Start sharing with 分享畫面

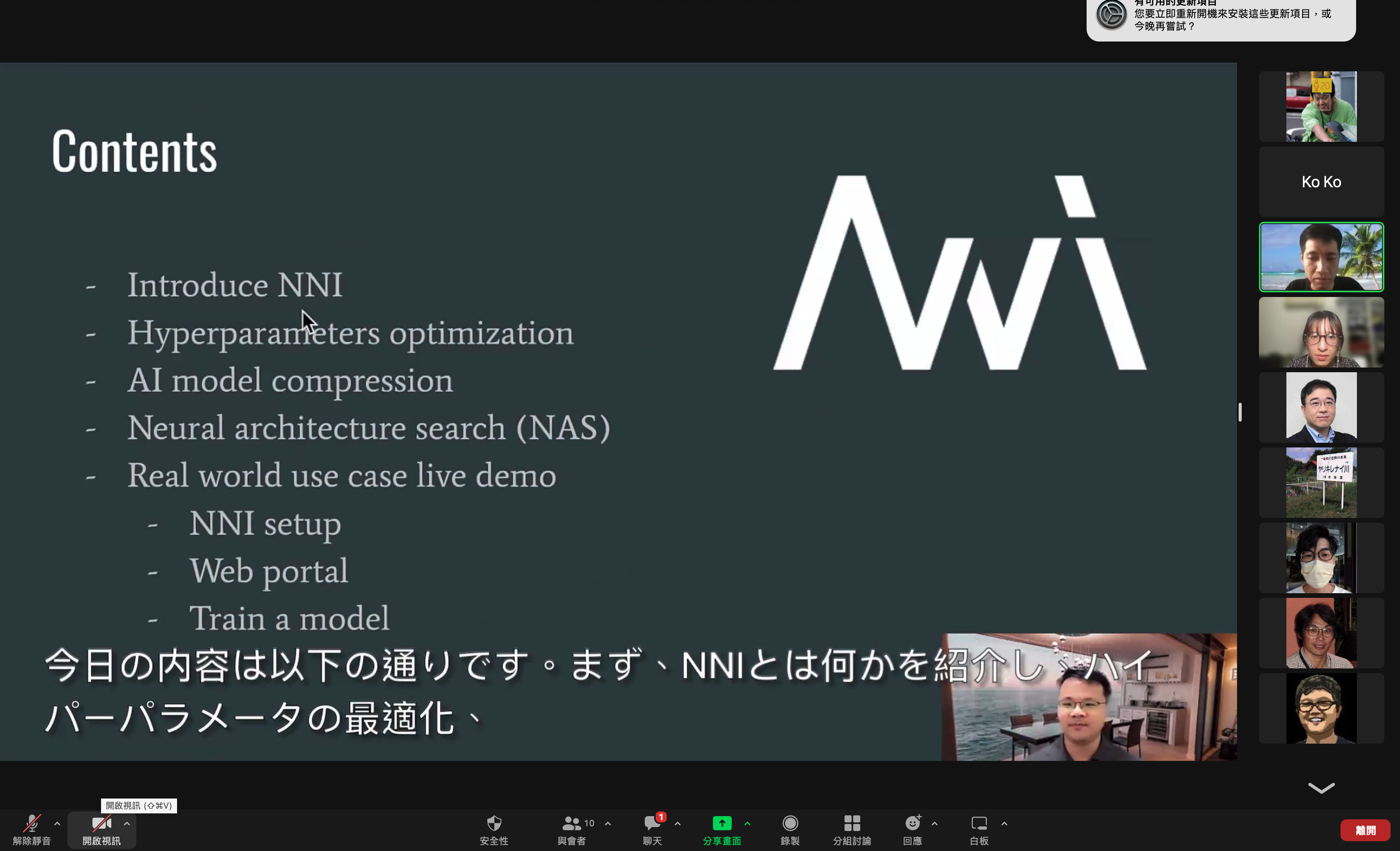click(722, 830)
